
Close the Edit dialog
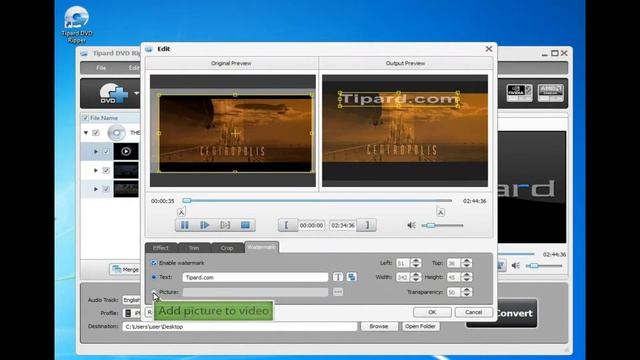tap(489, 49)
